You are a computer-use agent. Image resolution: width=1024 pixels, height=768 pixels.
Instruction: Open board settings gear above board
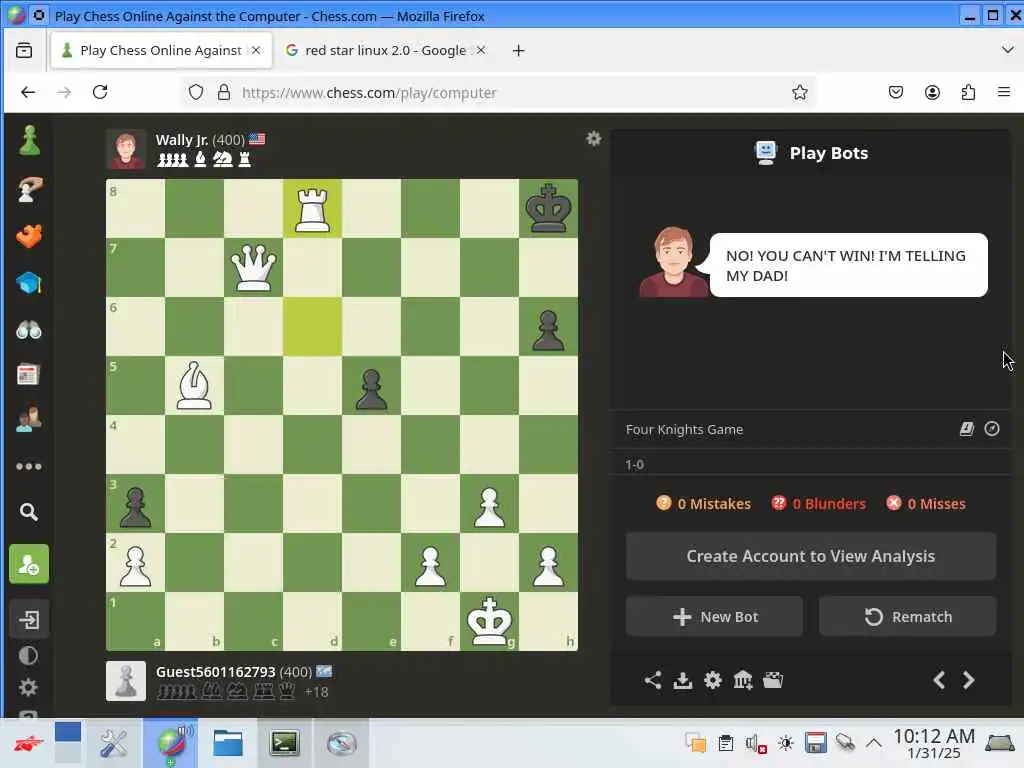click(x=593, y=138)
